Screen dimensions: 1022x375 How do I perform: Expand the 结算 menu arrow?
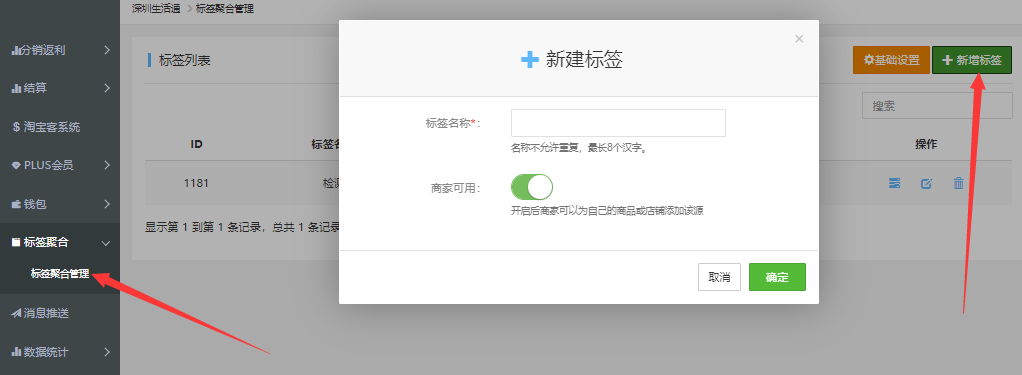[107, 88]
